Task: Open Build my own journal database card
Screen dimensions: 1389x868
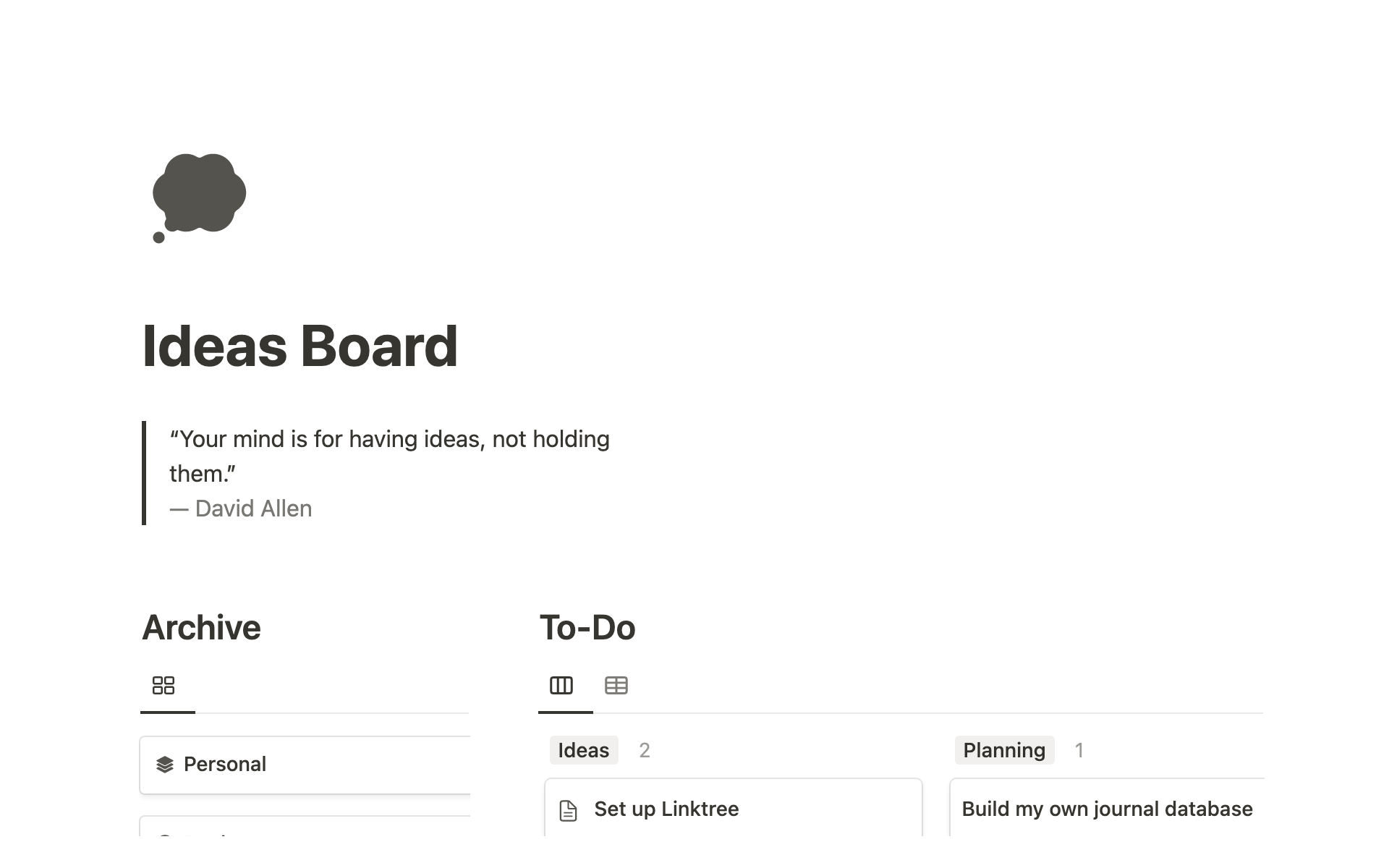Action: click(x=1107, y=809)
